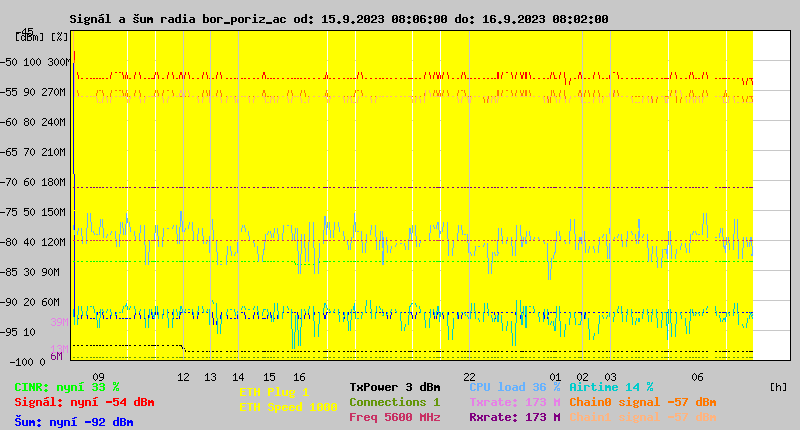Click the Freq 5600 MHz label
Screen dimensions: 800x430
coord(394,417)
